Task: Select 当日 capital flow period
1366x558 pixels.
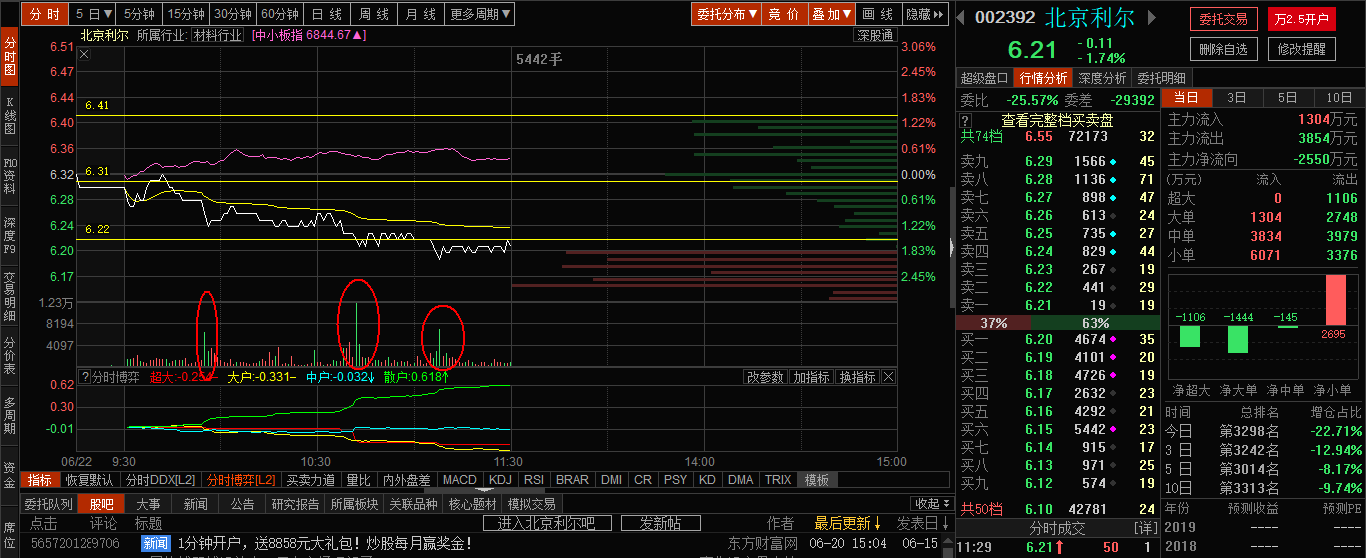Action: (1186, 97)
